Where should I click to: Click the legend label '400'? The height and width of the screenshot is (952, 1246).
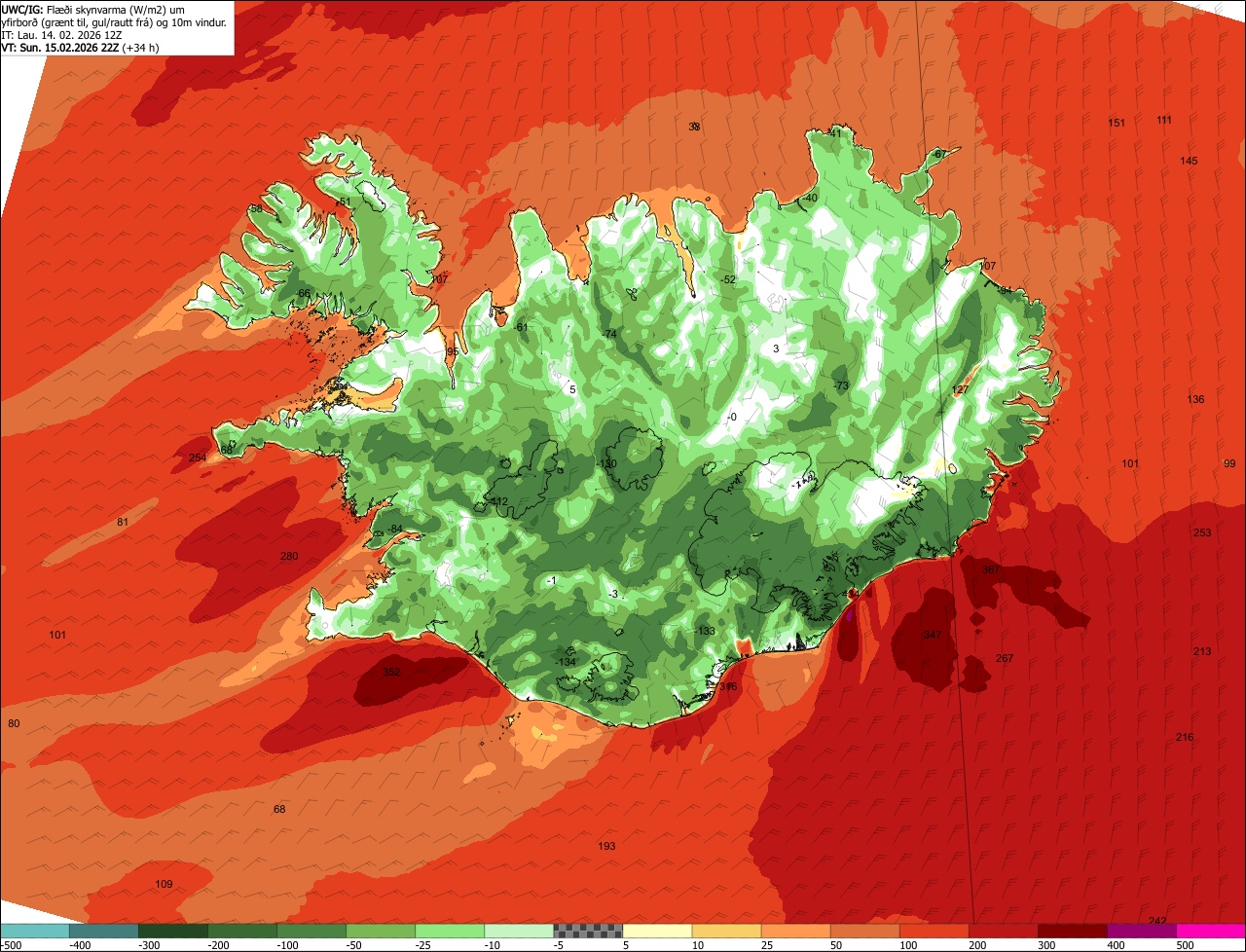coord(1116,944)
